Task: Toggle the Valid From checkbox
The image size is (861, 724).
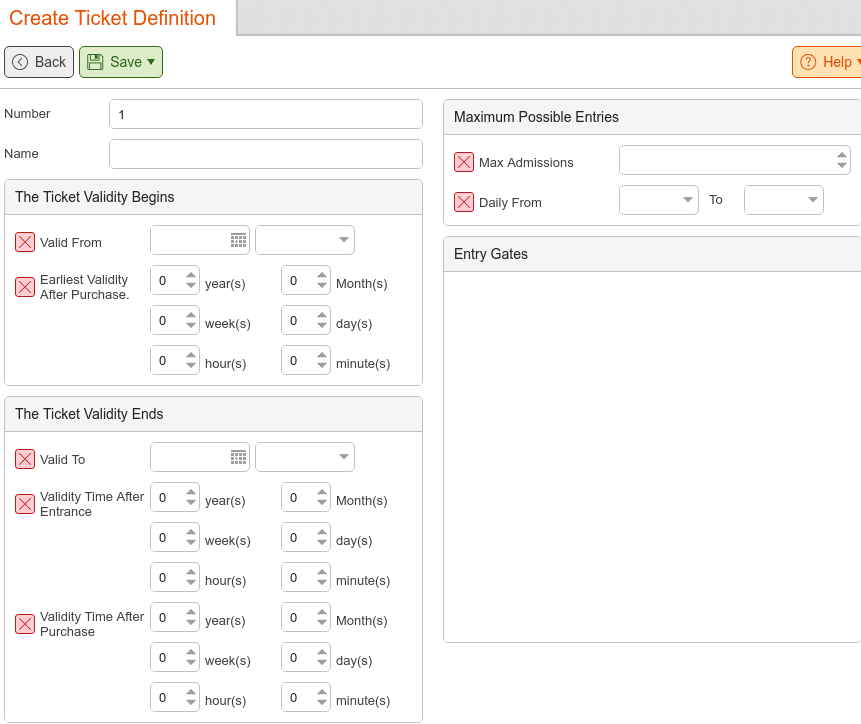Action: pyautogui.click(x=25, y=241)
